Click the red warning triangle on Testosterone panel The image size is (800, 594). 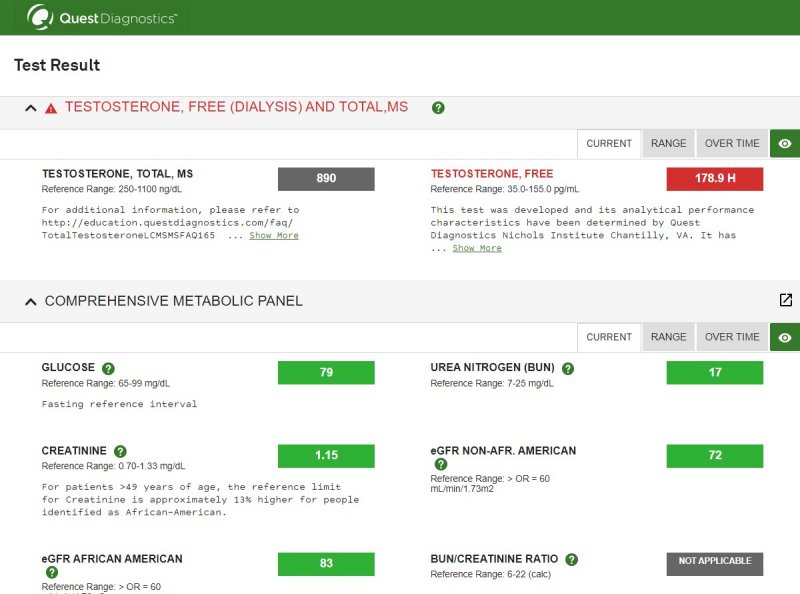pos(51,108)
